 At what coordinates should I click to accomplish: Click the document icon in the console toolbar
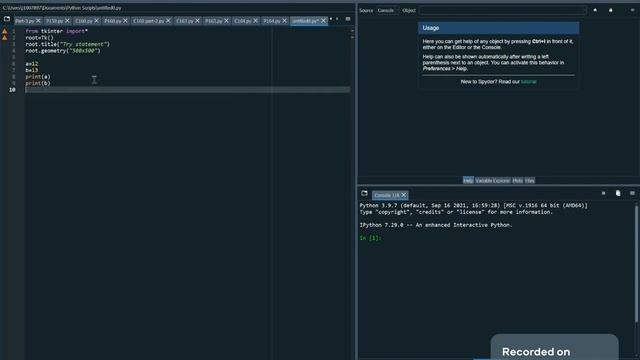[618, 193]
